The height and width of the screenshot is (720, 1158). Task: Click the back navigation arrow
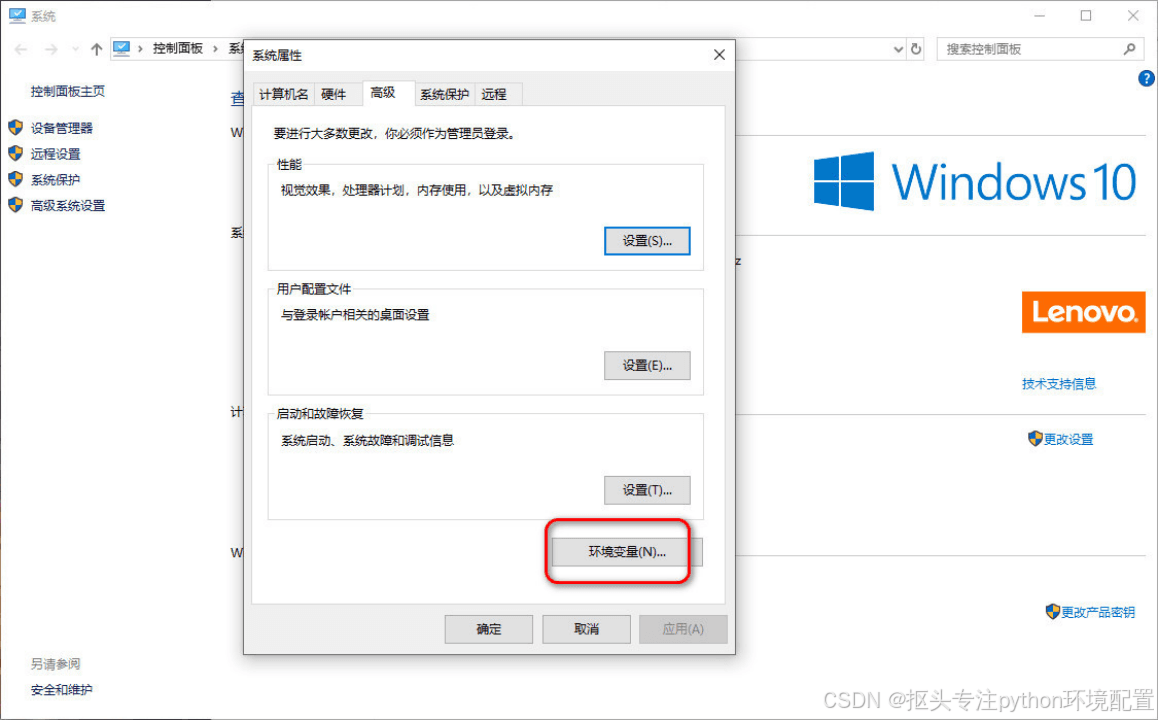click(x=21, y=49)
